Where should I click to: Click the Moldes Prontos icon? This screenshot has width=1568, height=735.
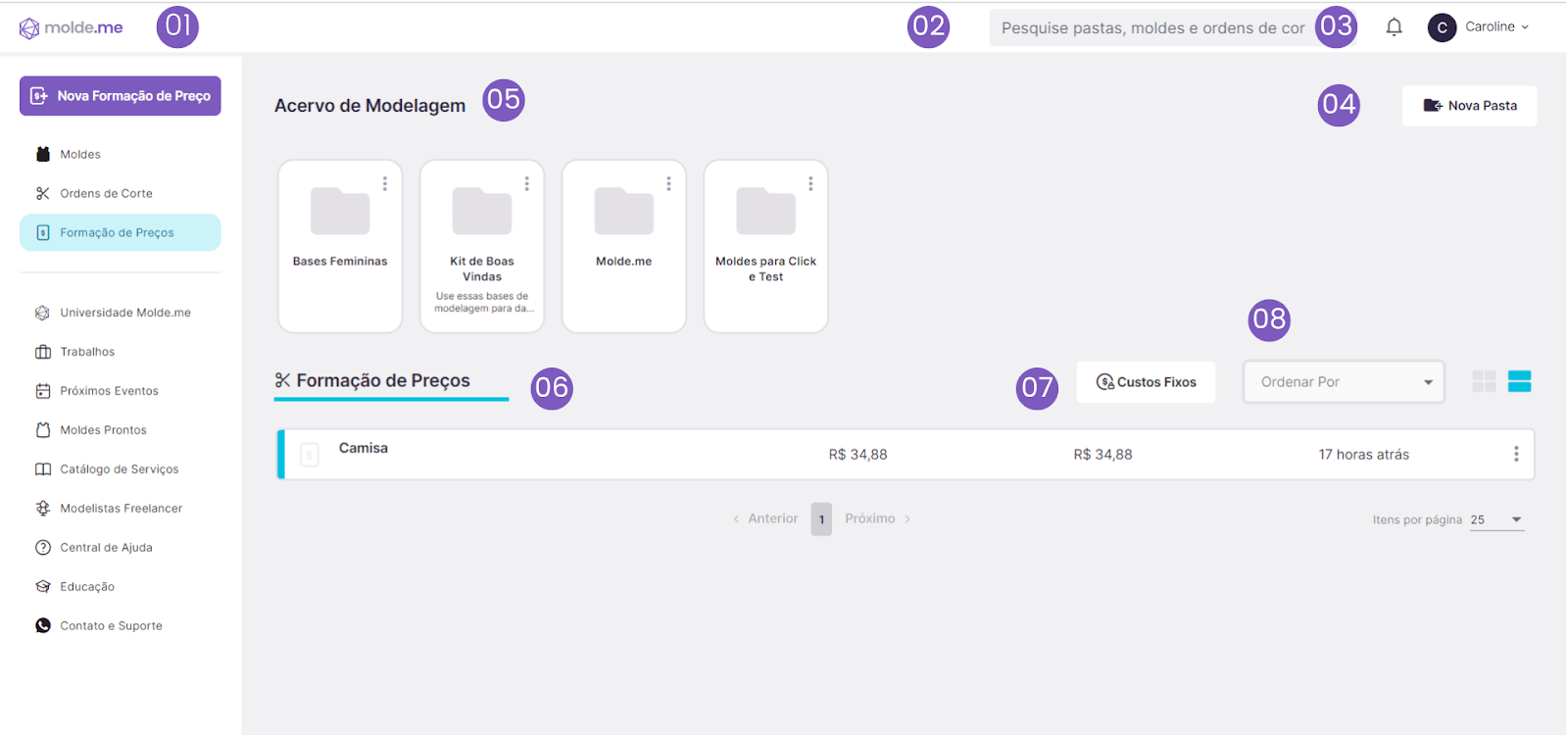click(x=43, y=430)
